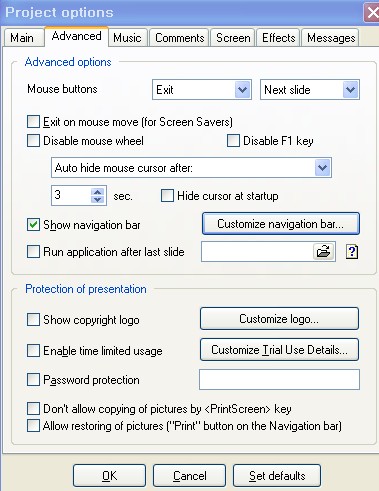This screenshot has height=491, width=379.
Task: Confirm with the OK button
Action: [x=109, y=476]
